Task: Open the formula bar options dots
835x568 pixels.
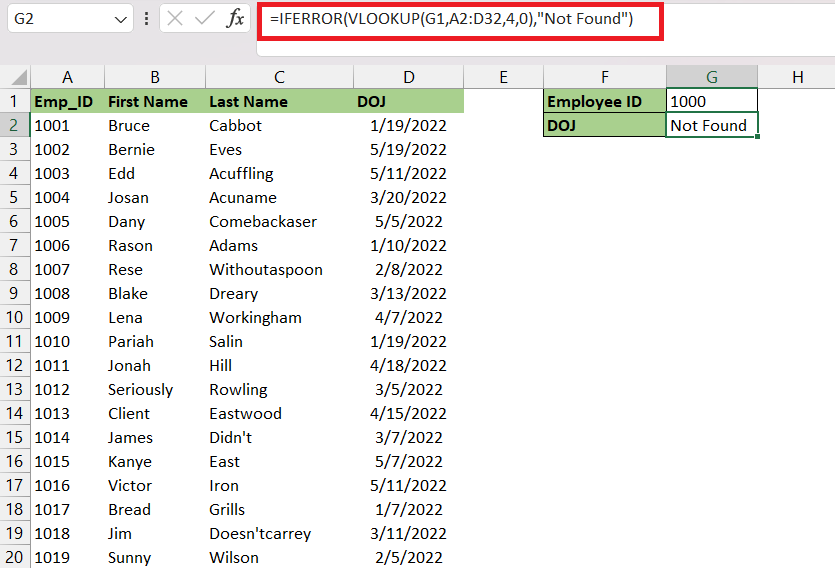Action: click(x=146, y=19)
